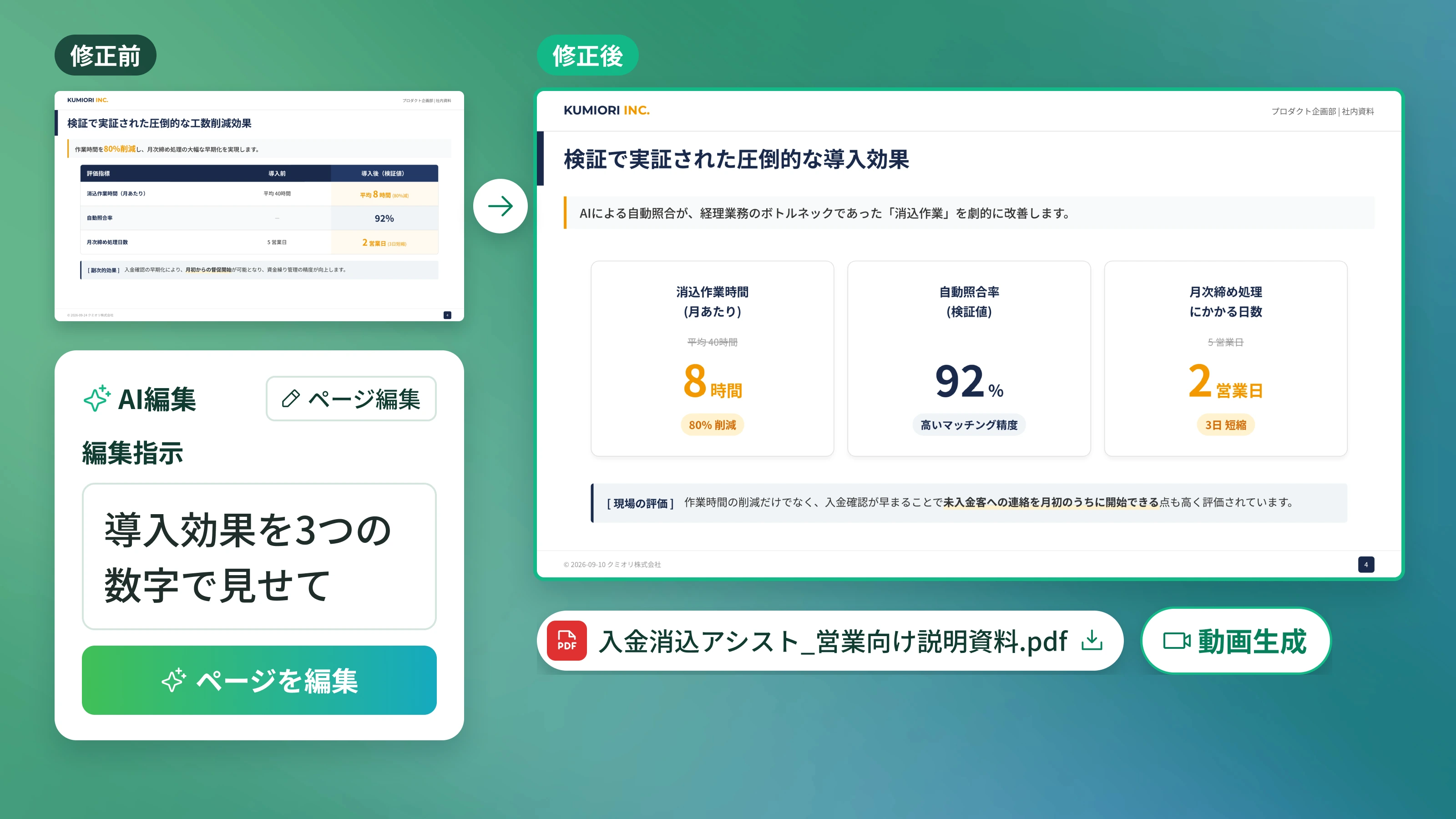Screen dimensions: 1456x819
Task: Click the 高いマッチング精度 badge
Action: pos(969,425)
